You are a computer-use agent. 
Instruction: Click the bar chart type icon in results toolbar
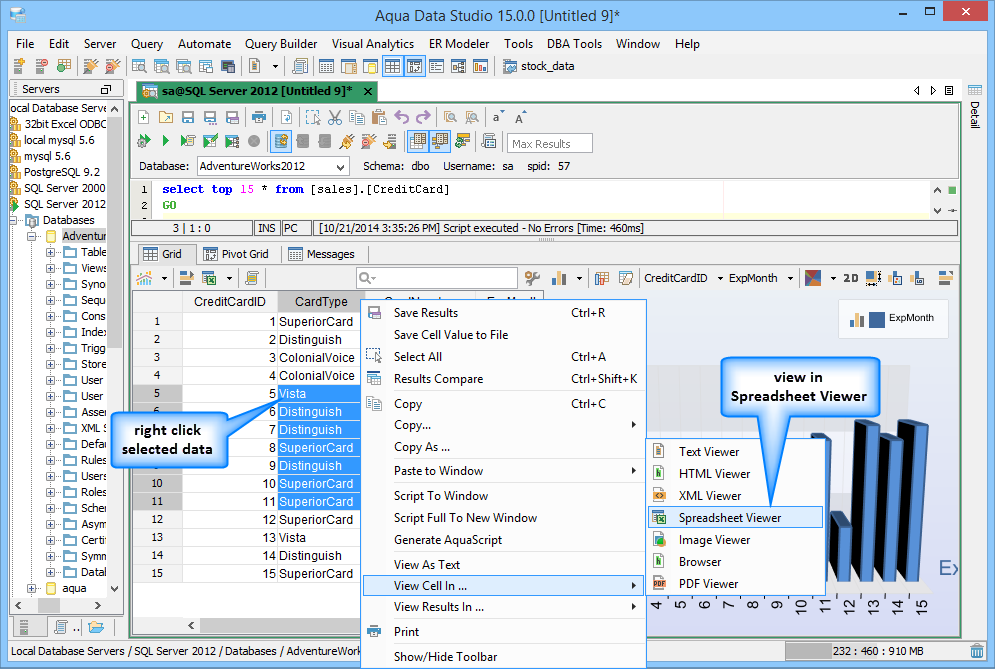tap(559, 278)
